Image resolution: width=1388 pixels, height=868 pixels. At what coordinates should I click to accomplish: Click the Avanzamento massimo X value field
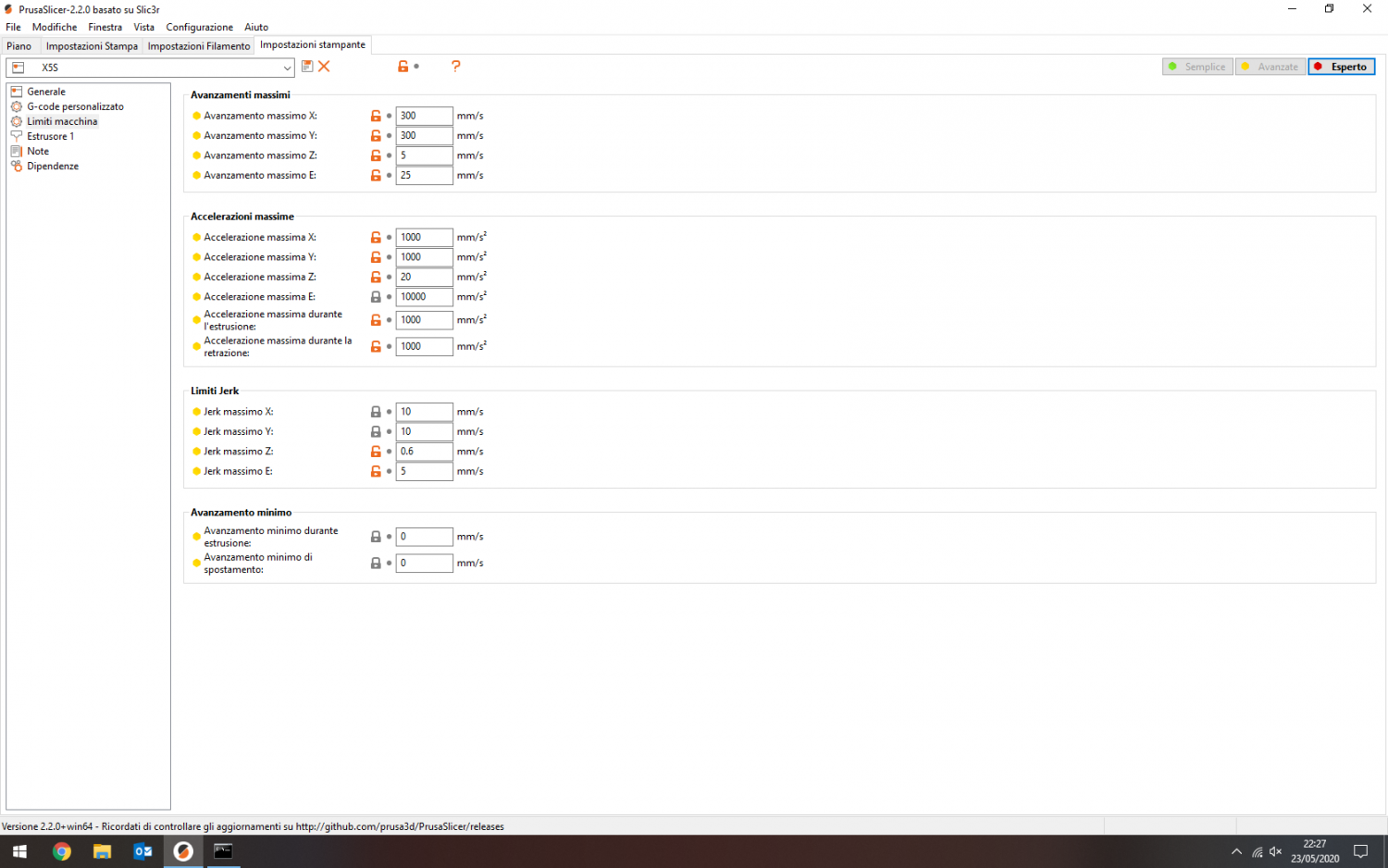point(425,116)
